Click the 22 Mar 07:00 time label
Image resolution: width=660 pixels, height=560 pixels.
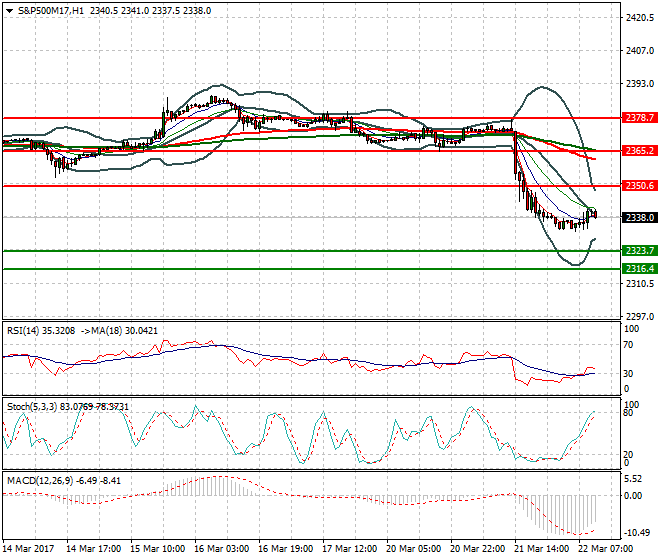point(606,549)
